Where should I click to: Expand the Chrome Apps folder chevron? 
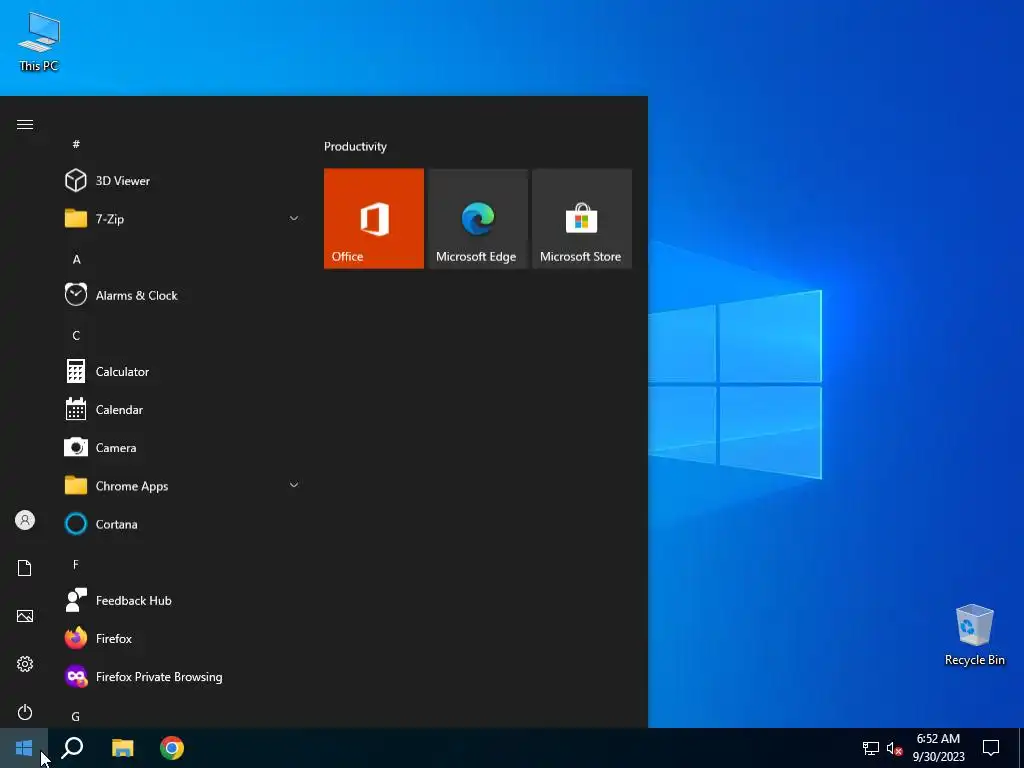click(x=294, y=485)
